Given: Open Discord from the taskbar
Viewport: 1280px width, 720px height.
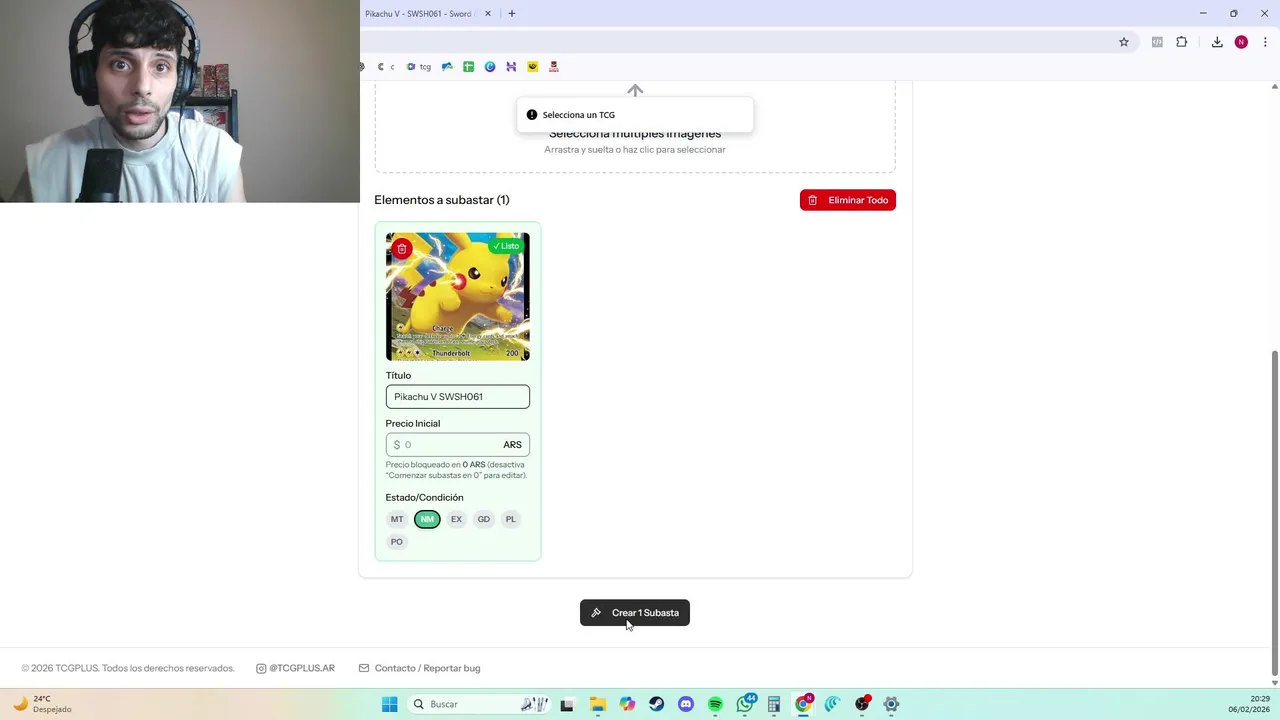Looking at the screenshot, I should click(x=686, y=704).
